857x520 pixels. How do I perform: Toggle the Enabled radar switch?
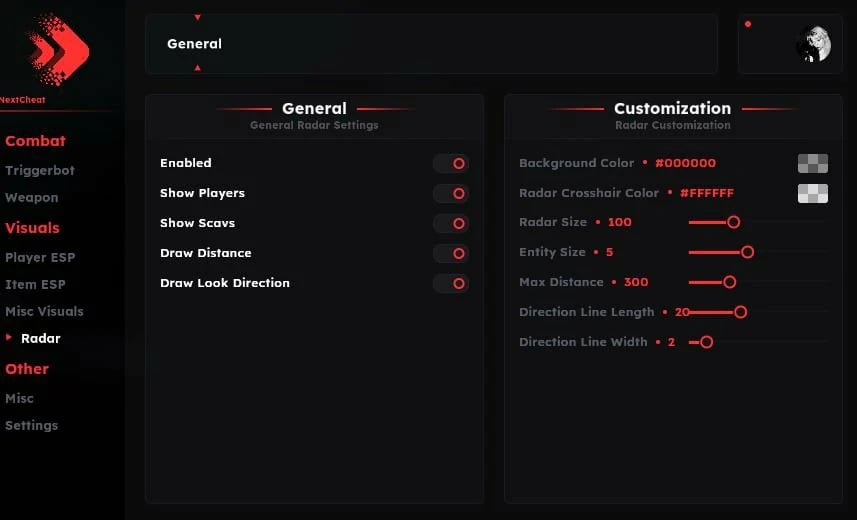[x=451, y=163]
